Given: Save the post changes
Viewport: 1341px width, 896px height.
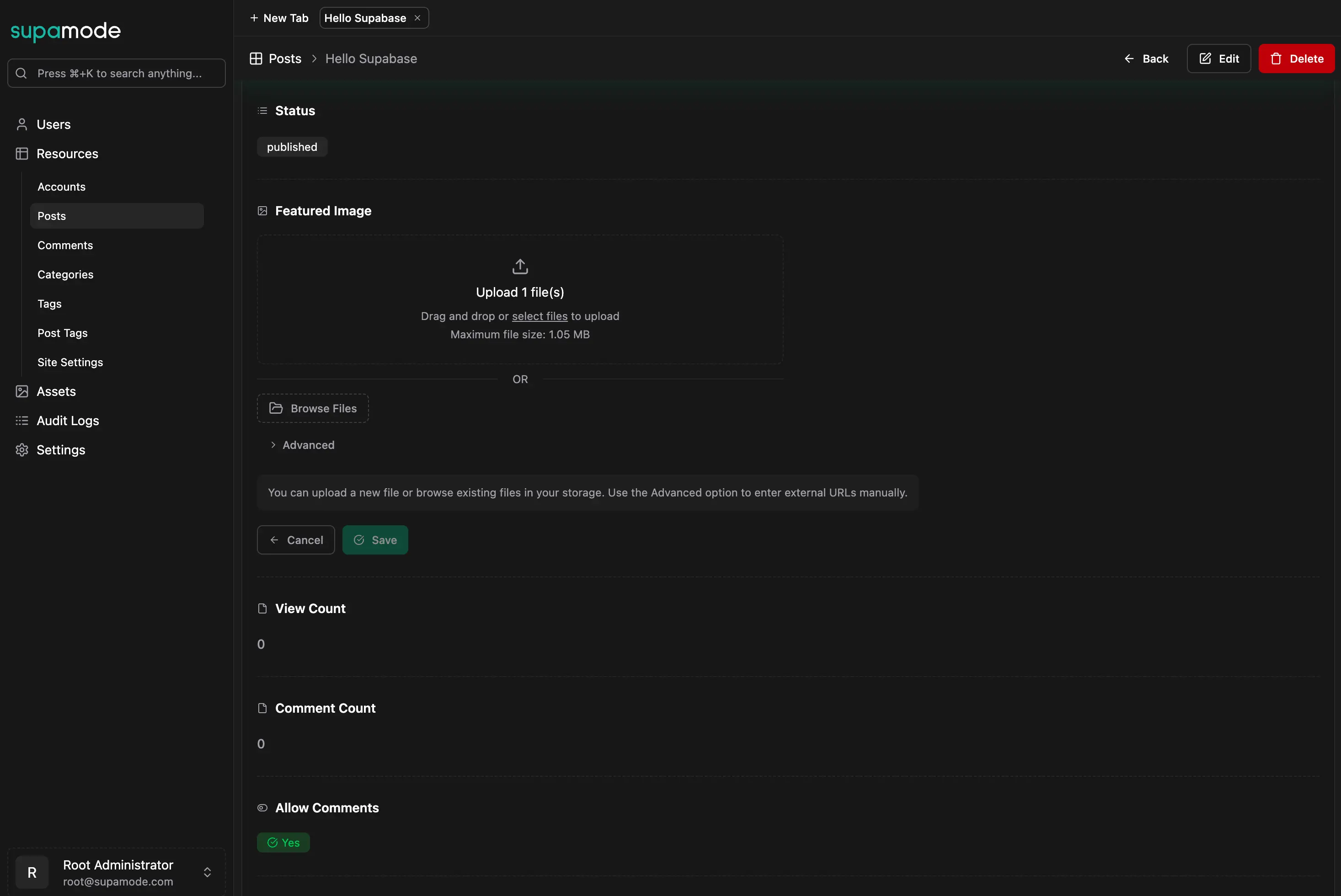Looking at the screenshot, I should pos(375,539).
